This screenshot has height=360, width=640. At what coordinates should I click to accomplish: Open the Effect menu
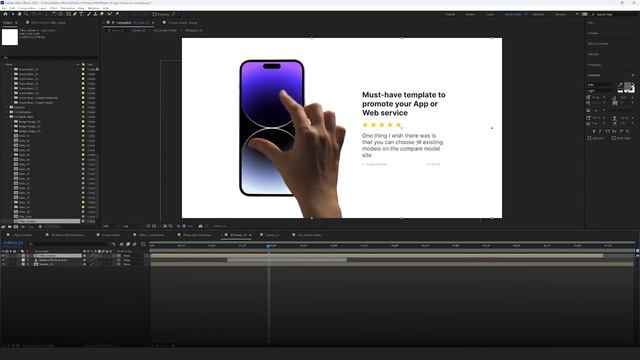[53, 8]
